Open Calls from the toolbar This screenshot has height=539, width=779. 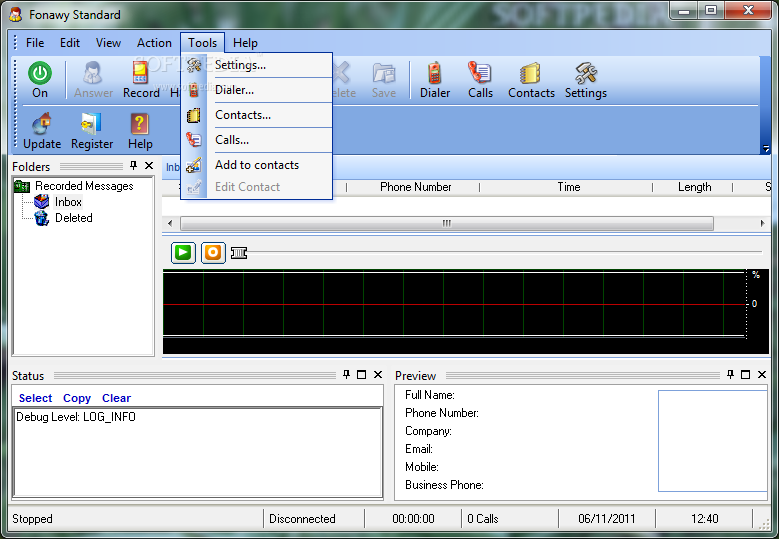coord(480,79)
